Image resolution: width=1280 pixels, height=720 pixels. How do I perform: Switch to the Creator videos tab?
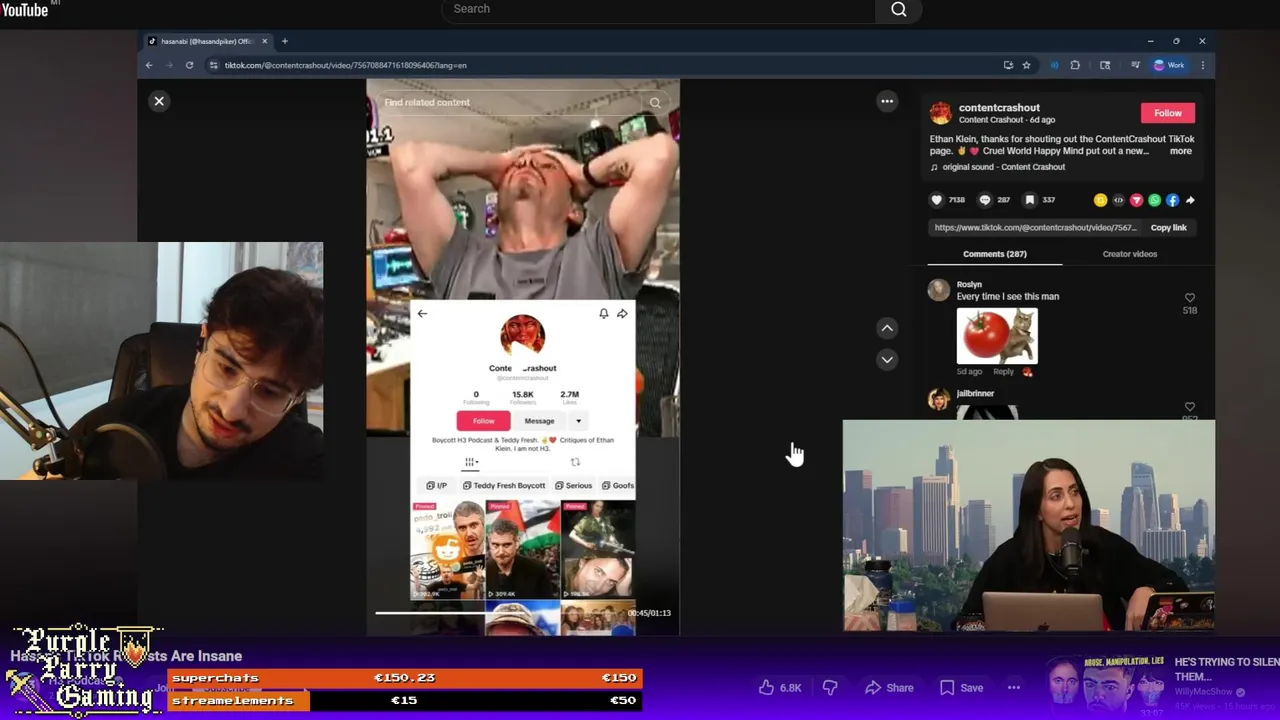click(1130, 254)
